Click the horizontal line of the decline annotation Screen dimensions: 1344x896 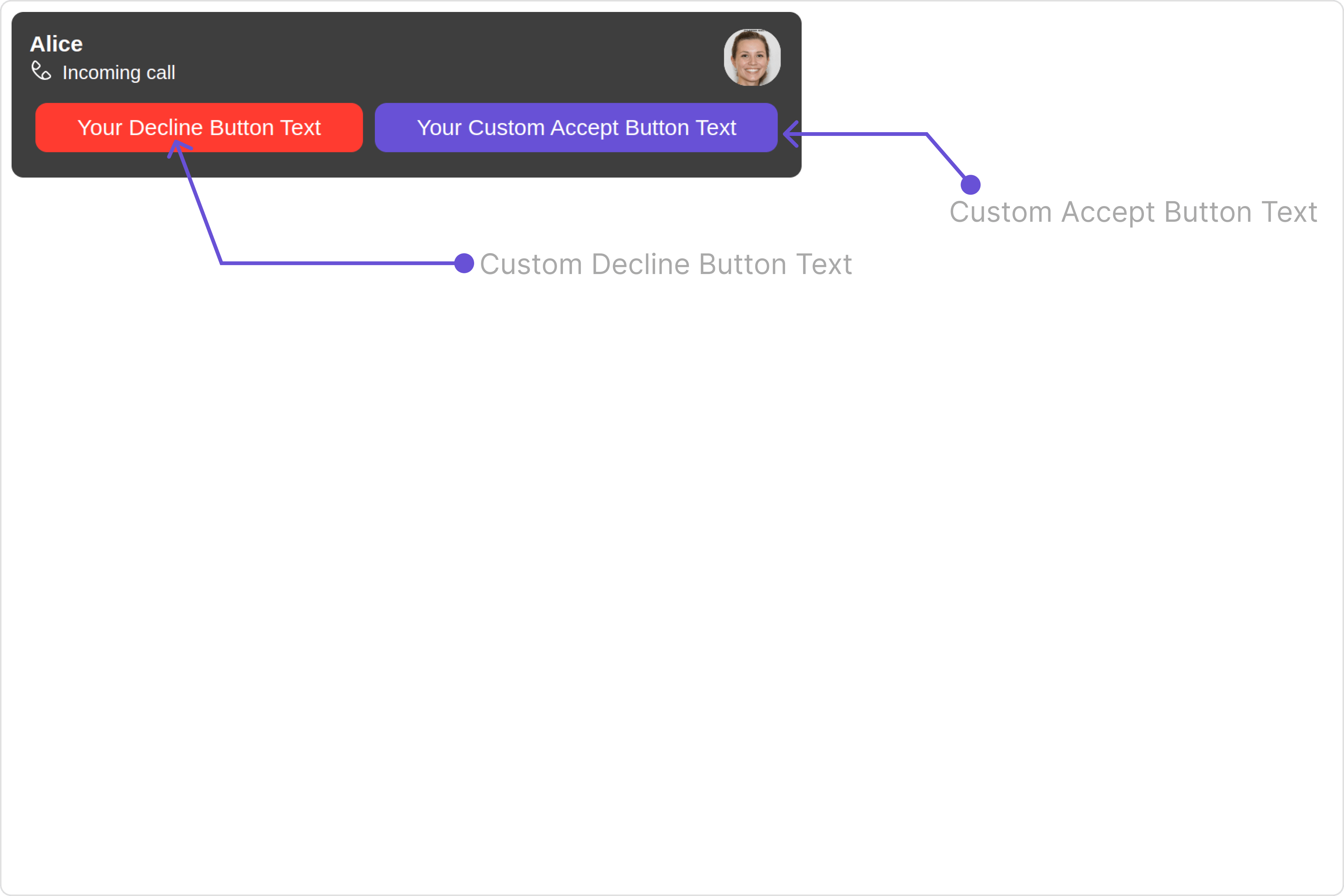pyautogui.click(x=337, y=264)
